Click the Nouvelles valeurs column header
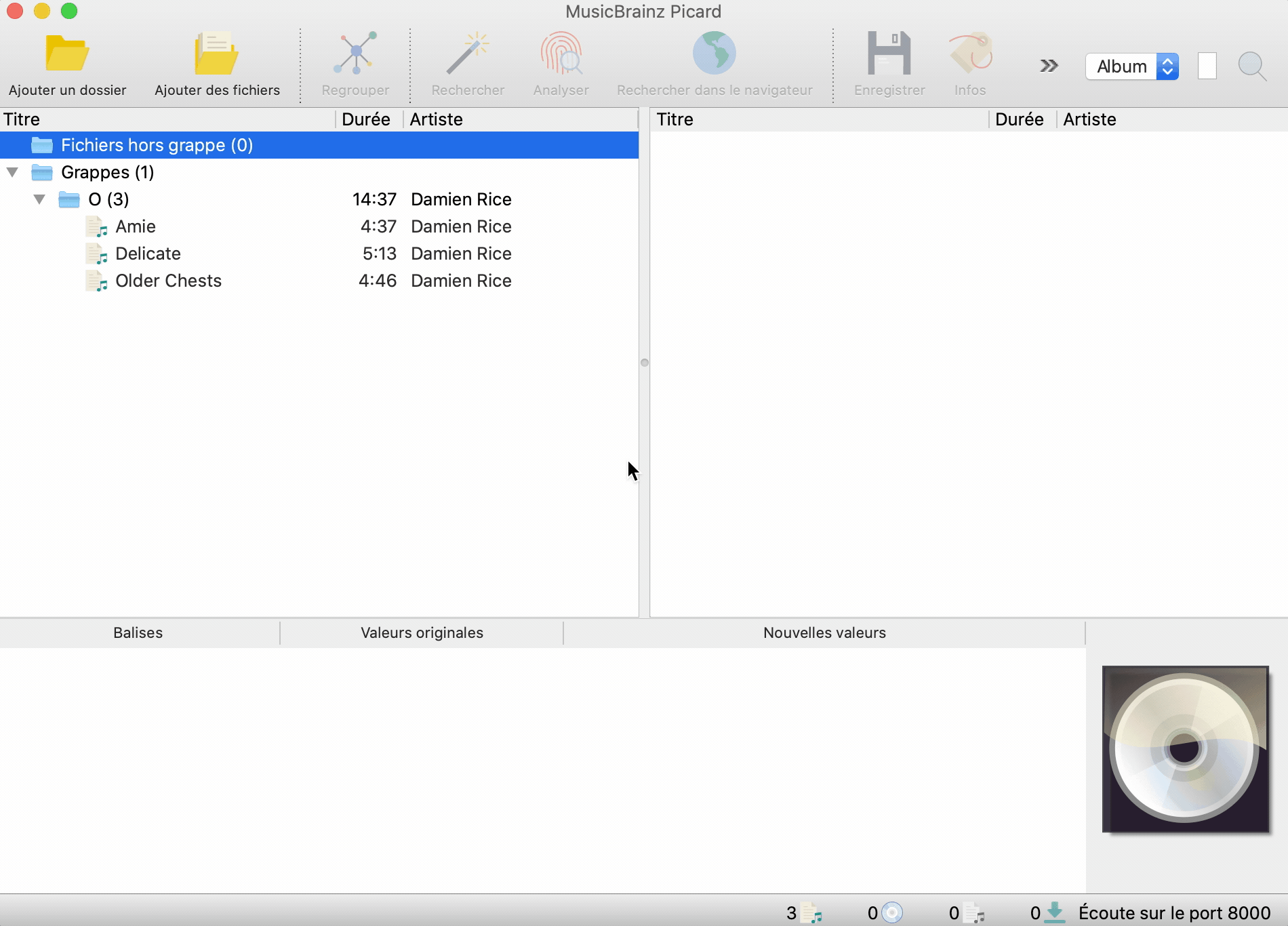The image size is (1288, 926). (824, 632)
